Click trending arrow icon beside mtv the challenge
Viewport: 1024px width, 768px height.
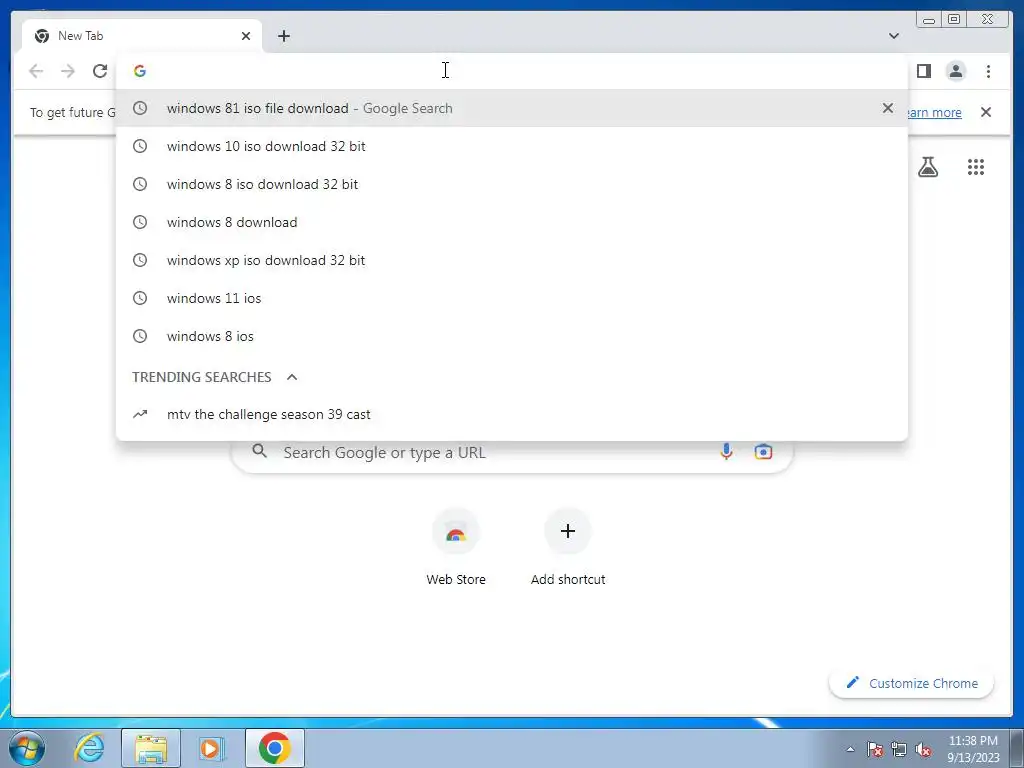click(140, 414)
